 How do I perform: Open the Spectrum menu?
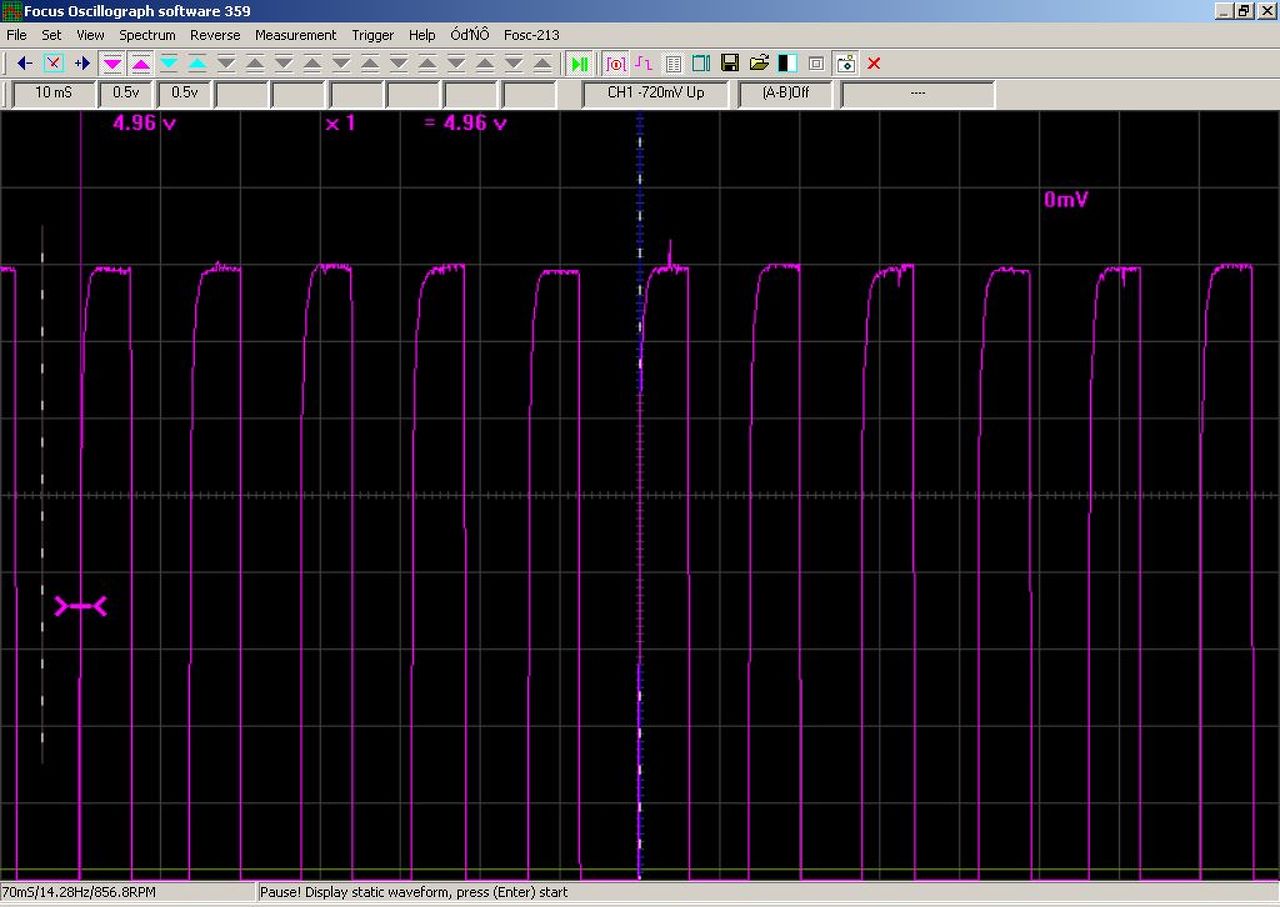147,35
